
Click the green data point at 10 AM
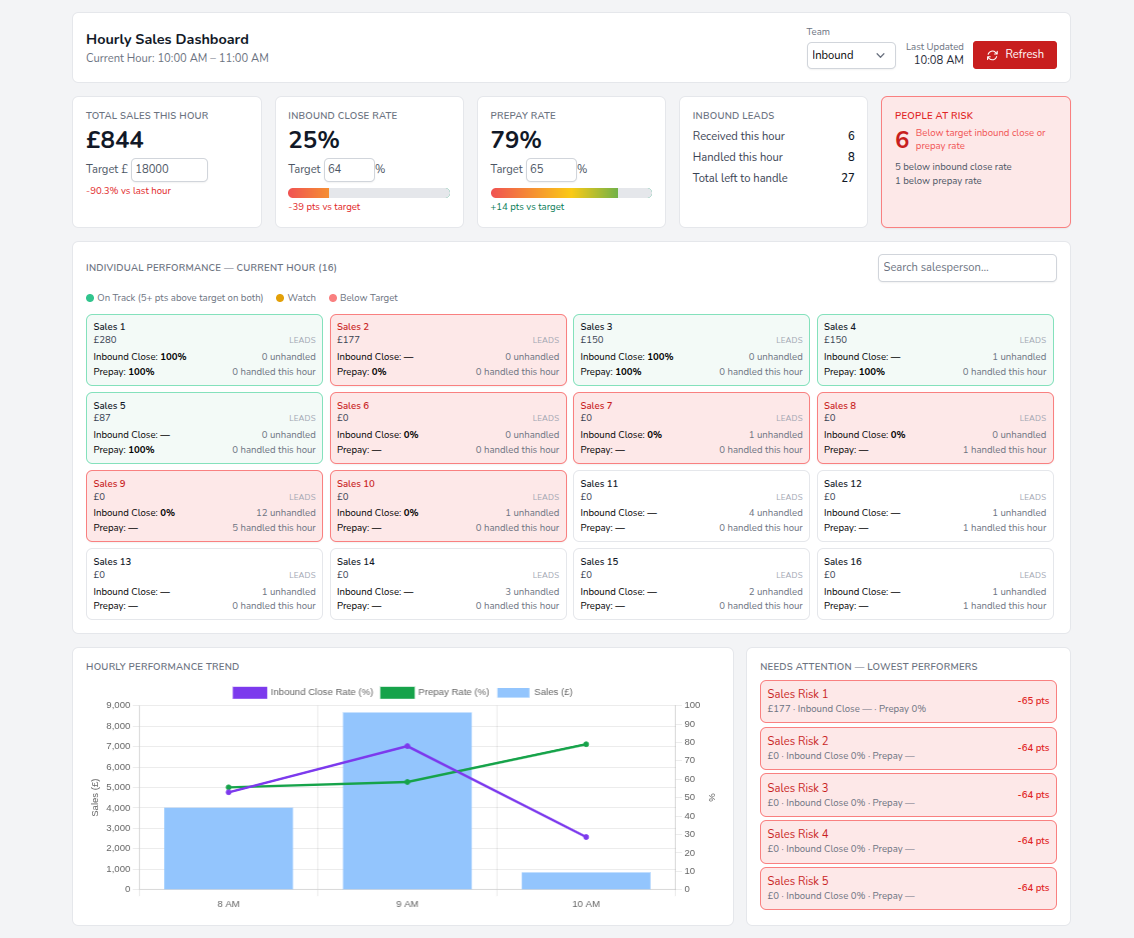point(586,744)
